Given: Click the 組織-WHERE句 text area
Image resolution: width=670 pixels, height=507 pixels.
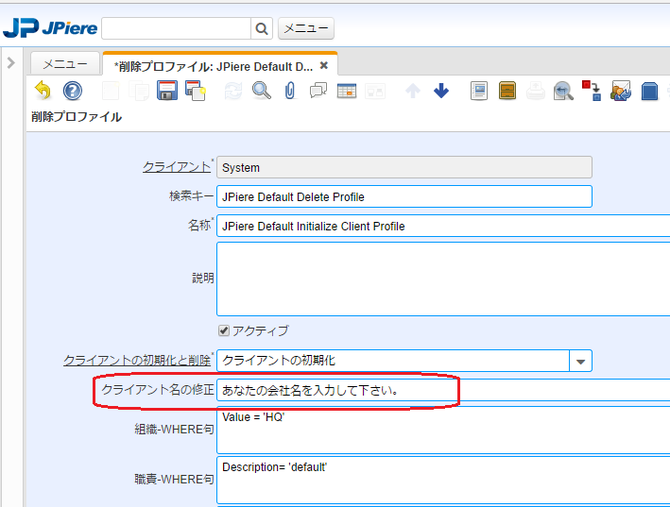Looking at the screenshot, I should [443, 430].
